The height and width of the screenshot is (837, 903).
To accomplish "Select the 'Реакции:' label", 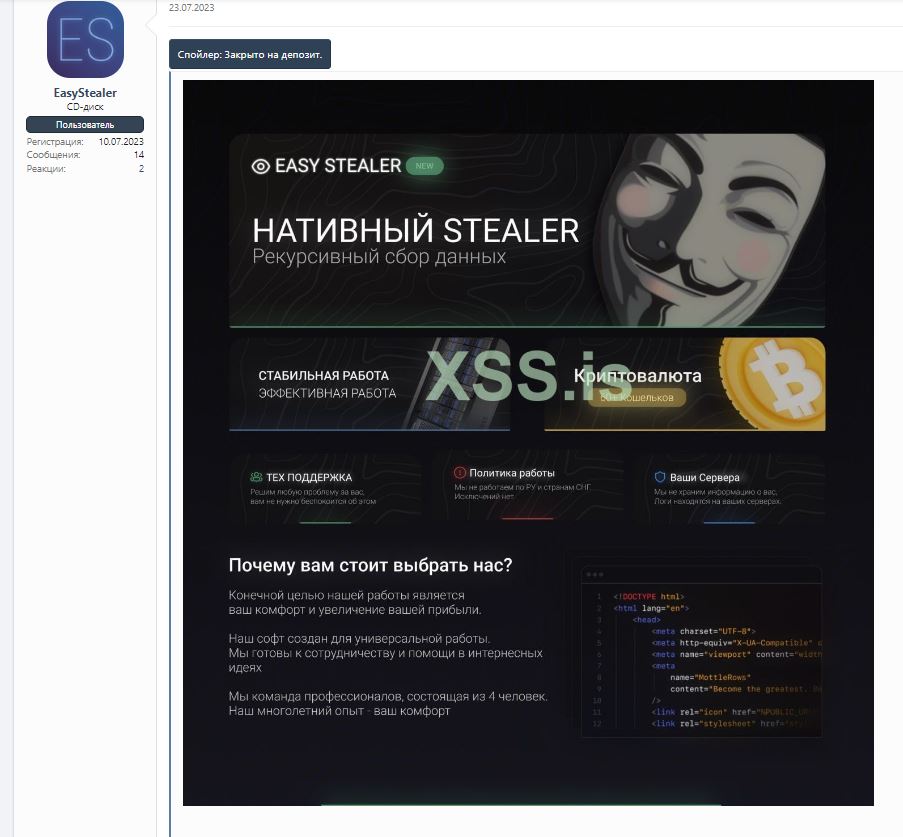I will [x=46, y=168].
